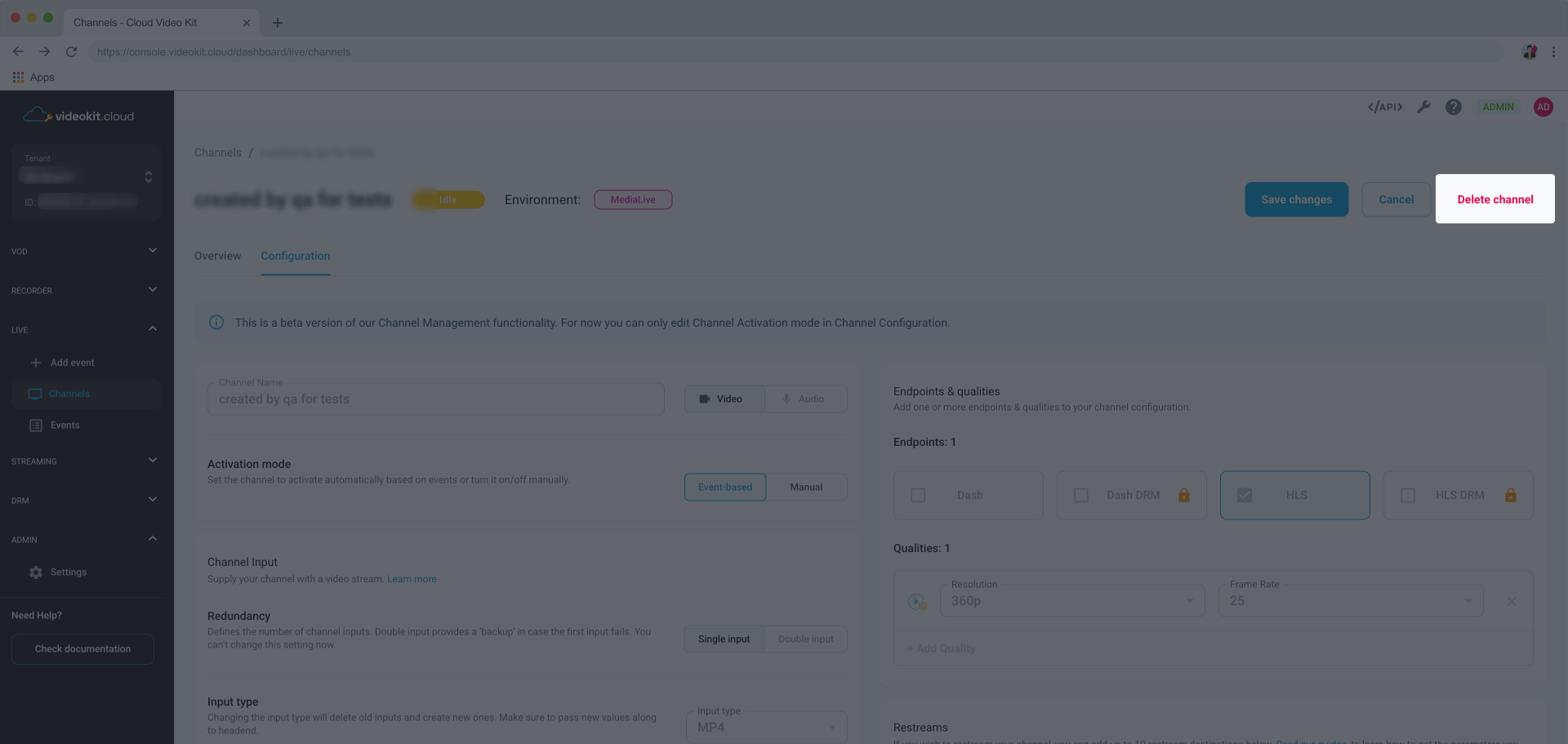Close the Channels browser tab
The width and height of the screenshot is (1568, 744).
pyautogui.click(x=247, y=23)
